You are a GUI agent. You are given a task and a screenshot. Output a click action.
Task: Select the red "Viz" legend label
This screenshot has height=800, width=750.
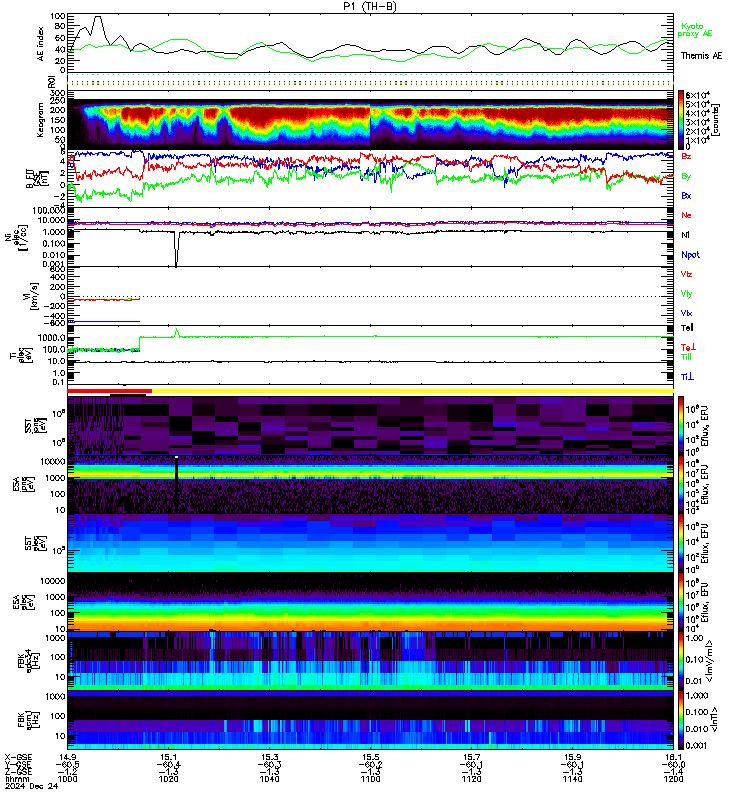pyautogui.click(x=686, y=274)
